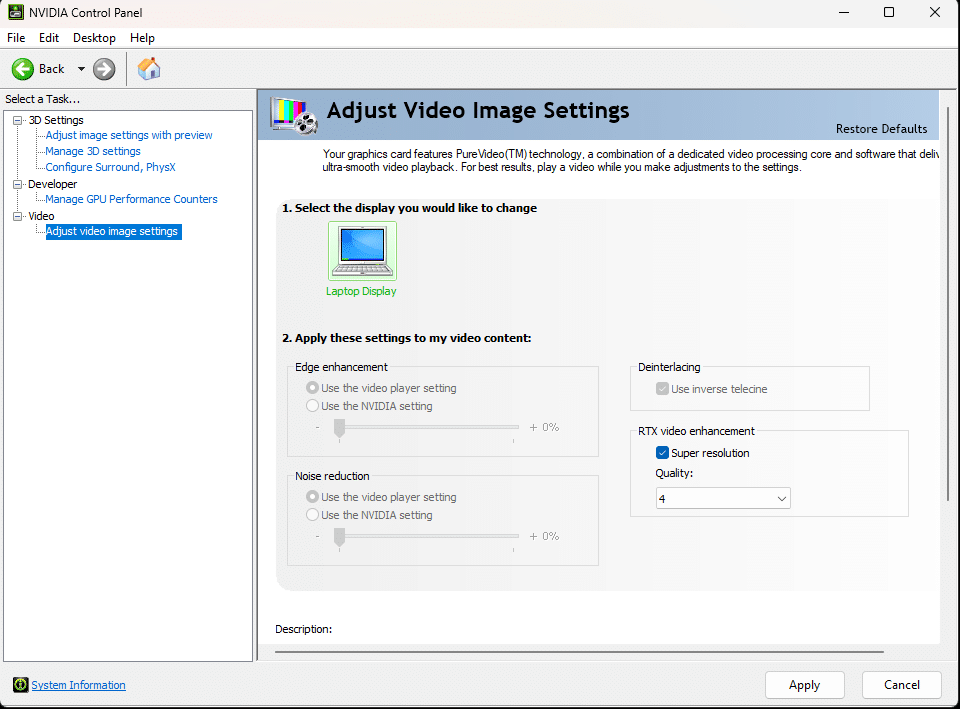The image size is (960, 709).
Task: Collapse the Developer tree node
Action: point(18,184)
